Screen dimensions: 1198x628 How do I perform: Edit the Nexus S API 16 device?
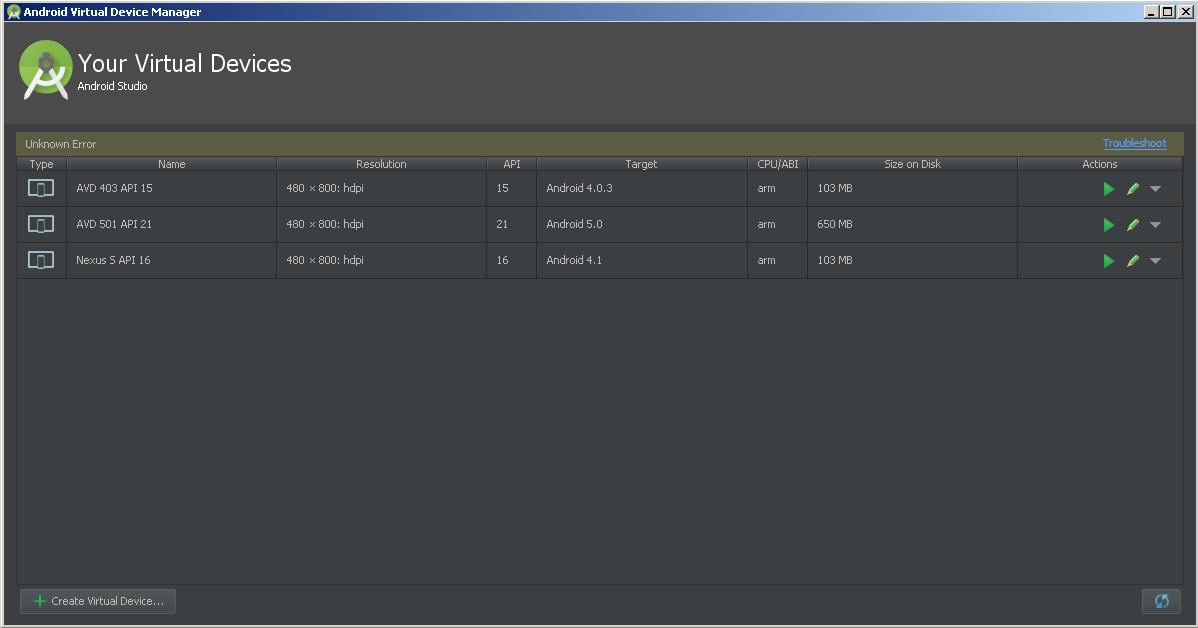point(1133,261)
